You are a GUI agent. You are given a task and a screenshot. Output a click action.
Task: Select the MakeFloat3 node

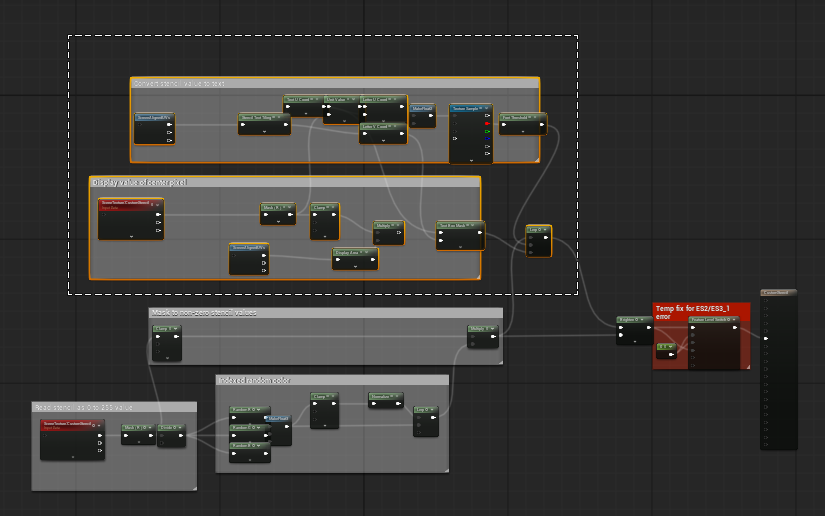tap(279, 430)
